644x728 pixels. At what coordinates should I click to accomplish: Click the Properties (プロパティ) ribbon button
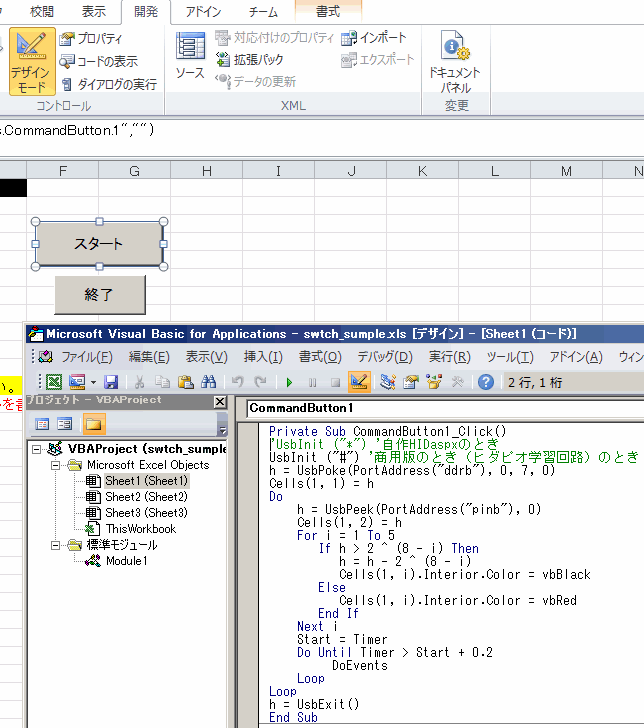click(x=91, y=39)
